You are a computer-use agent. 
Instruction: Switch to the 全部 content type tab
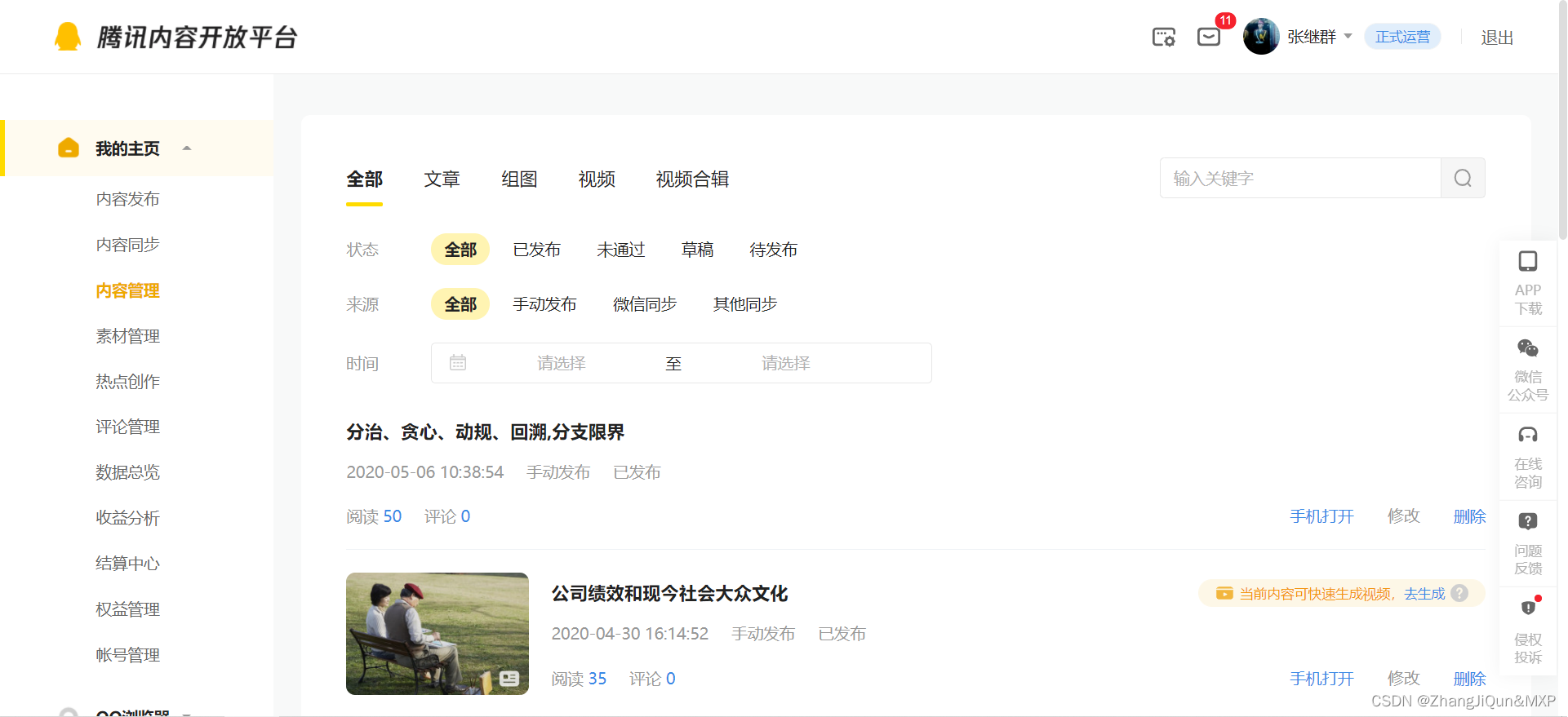(x=364, y=179)
